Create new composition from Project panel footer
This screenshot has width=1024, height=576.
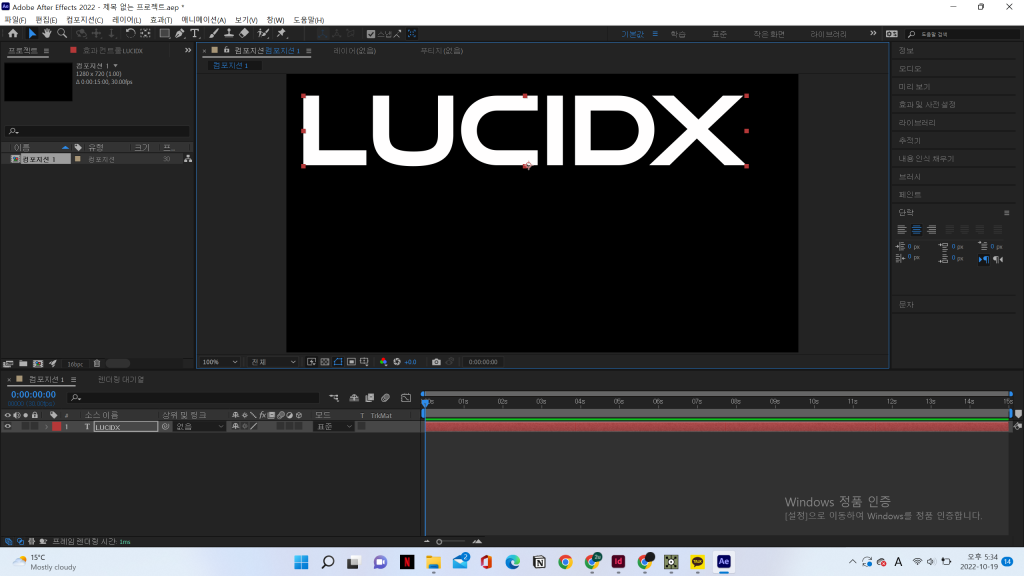[38, 364]
